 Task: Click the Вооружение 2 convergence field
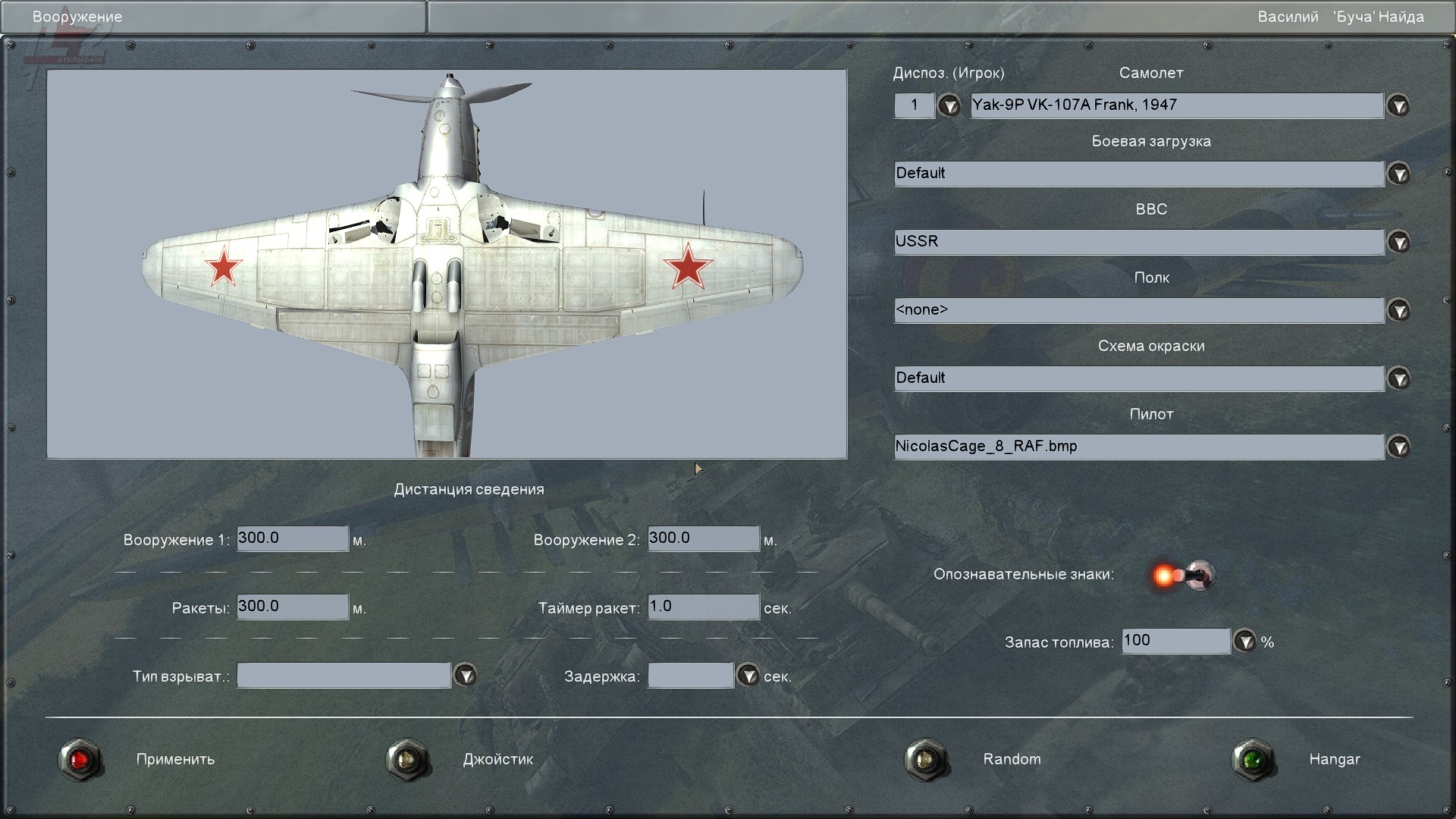tap(703, 538)
